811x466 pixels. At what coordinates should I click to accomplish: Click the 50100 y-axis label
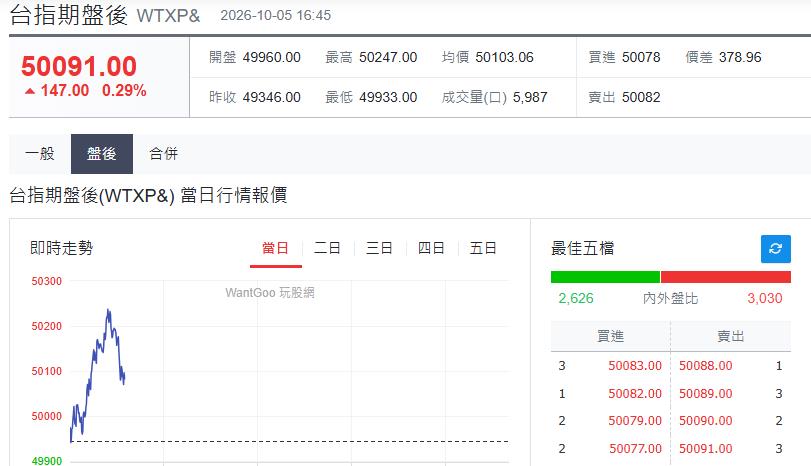click(47, 371)
